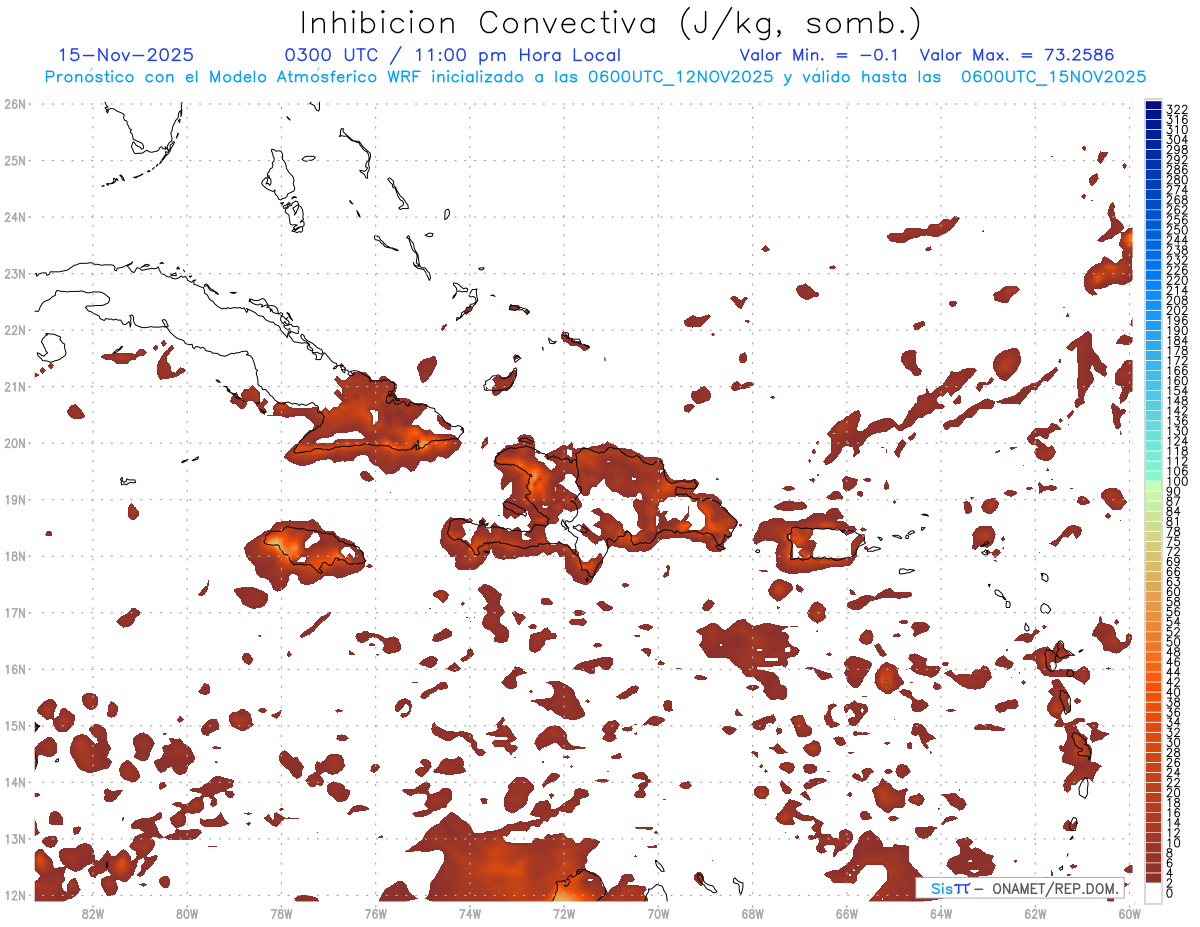1200x927 pixels.
Task: Click the 'SisPI - ONAMET/REP.DOM.' credit box
Action: coord(1021,888)
